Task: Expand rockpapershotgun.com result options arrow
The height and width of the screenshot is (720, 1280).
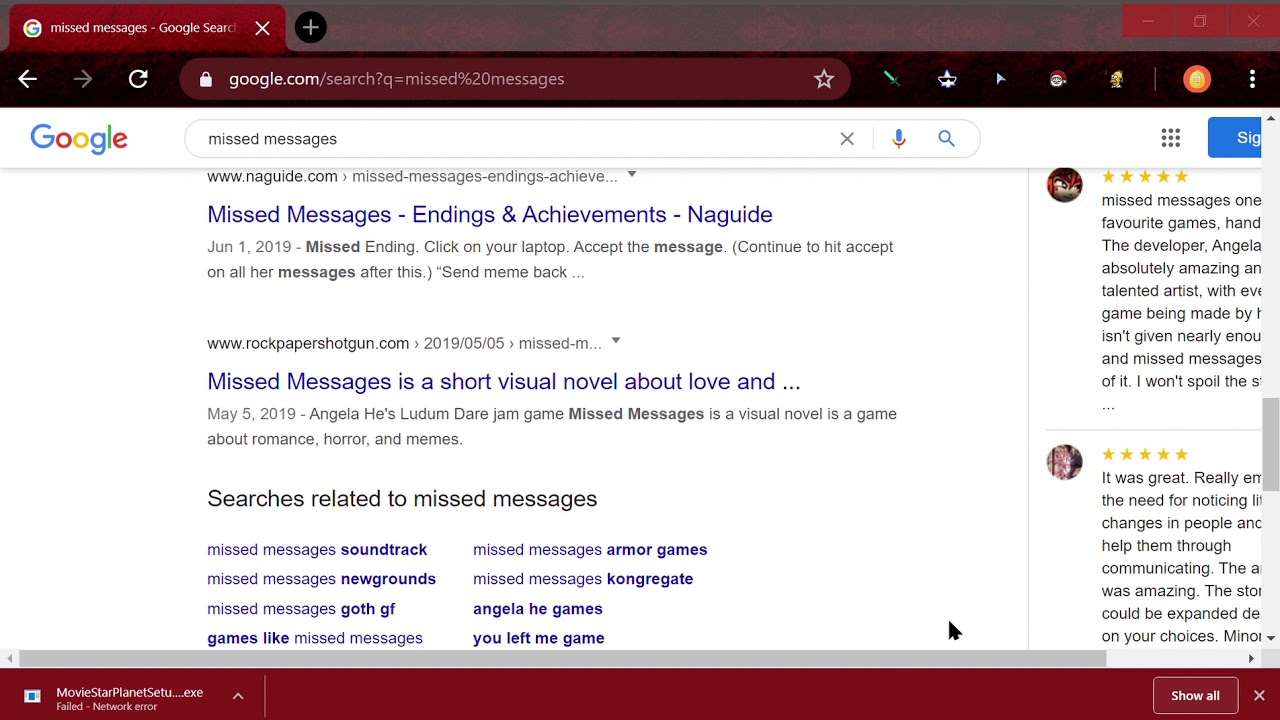Action: point(616,341)
